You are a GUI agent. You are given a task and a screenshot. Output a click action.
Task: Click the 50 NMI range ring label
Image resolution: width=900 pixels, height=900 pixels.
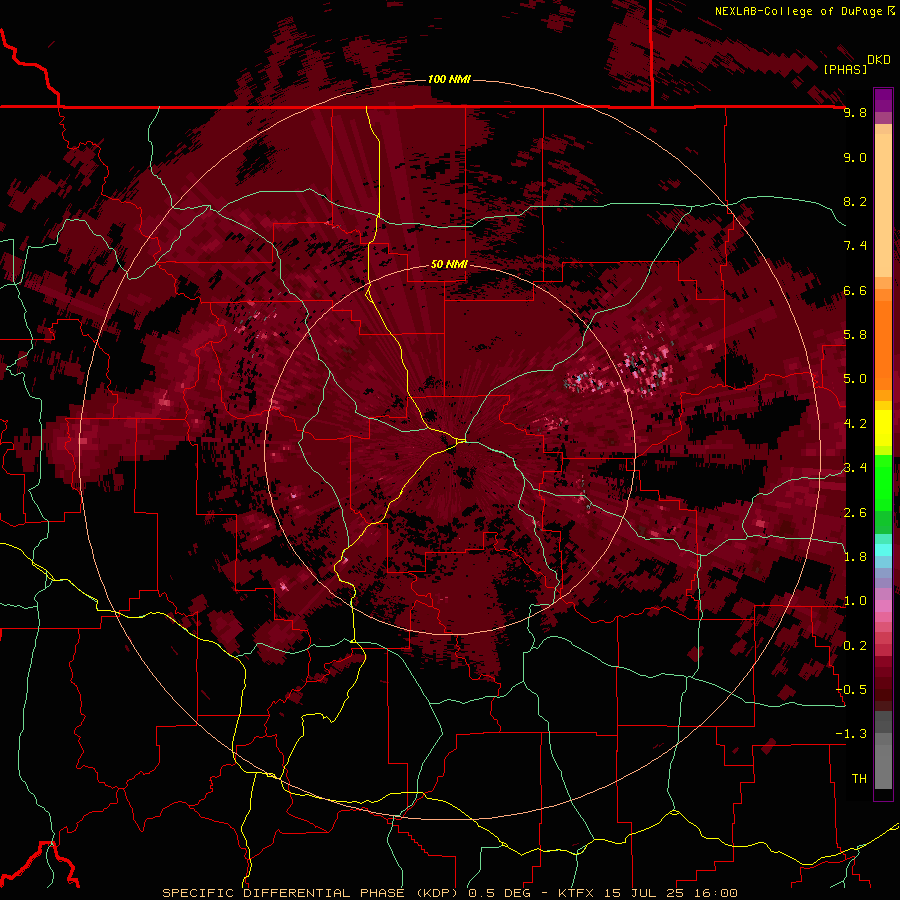pos(449,264)
